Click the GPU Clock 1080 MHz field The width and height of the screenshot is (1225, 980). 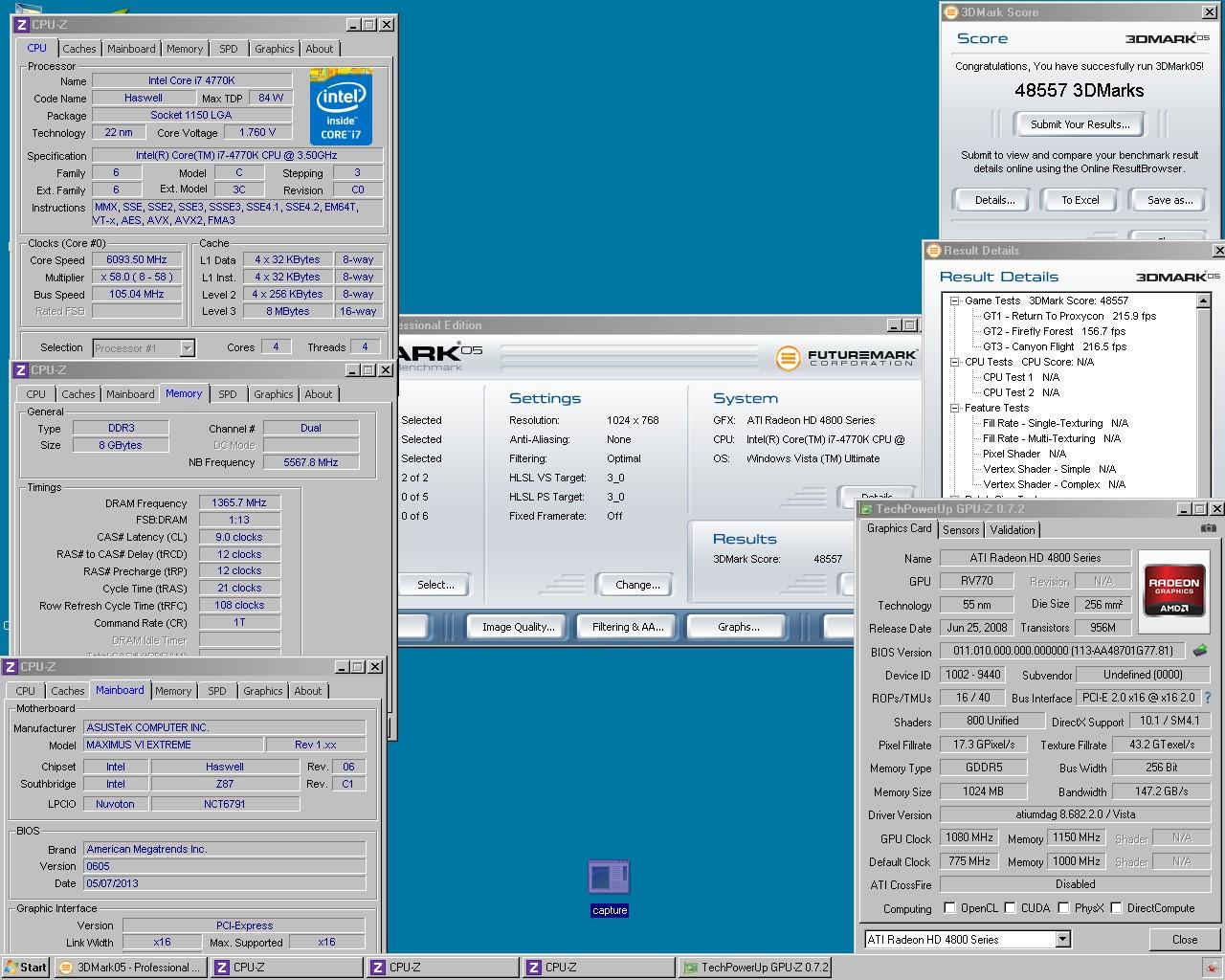[969, 837]
